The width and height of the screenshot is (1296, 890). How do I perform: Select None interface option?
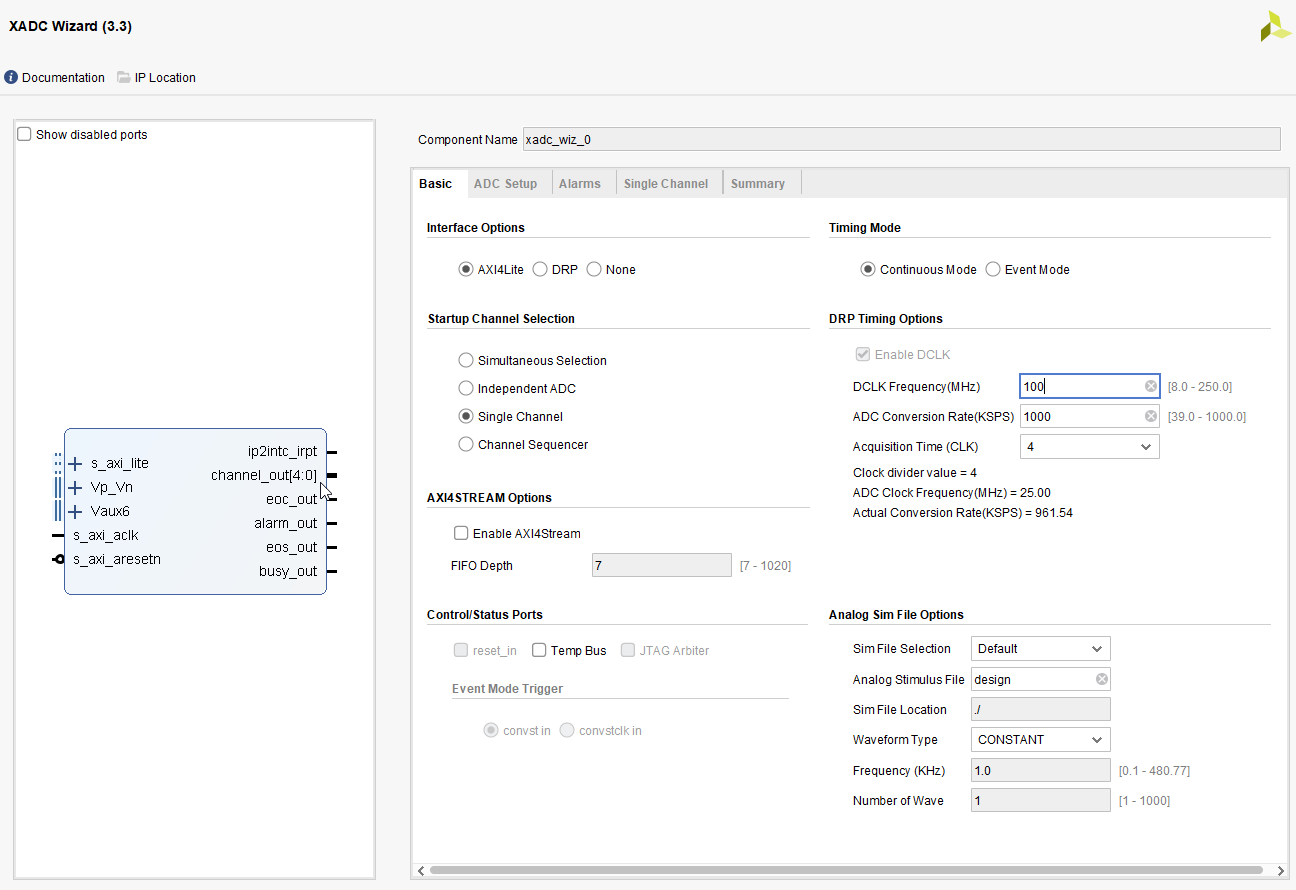tap(594, 269)
